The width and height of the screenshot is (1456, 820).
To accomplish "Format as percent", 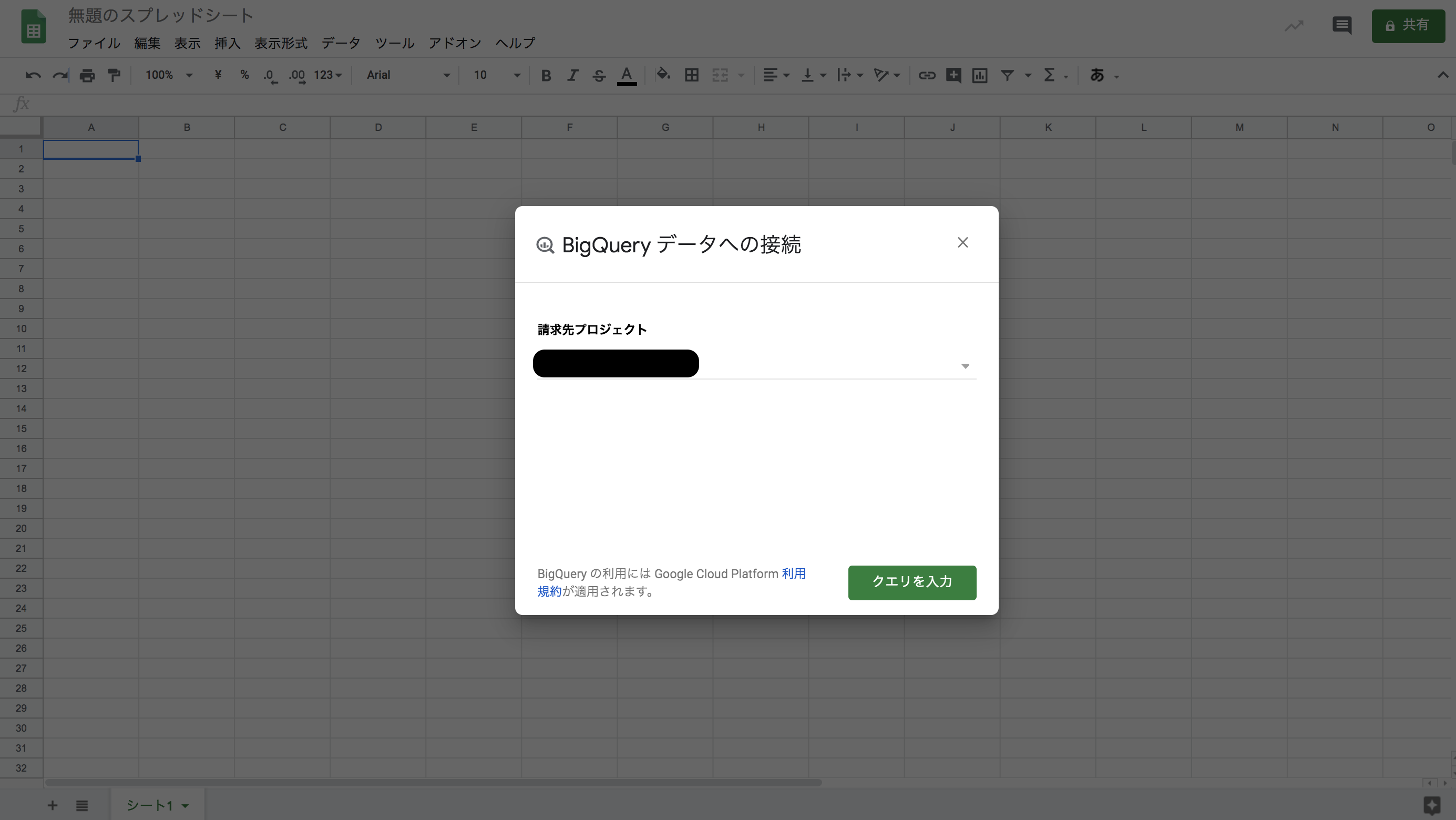I will [244, 75].
